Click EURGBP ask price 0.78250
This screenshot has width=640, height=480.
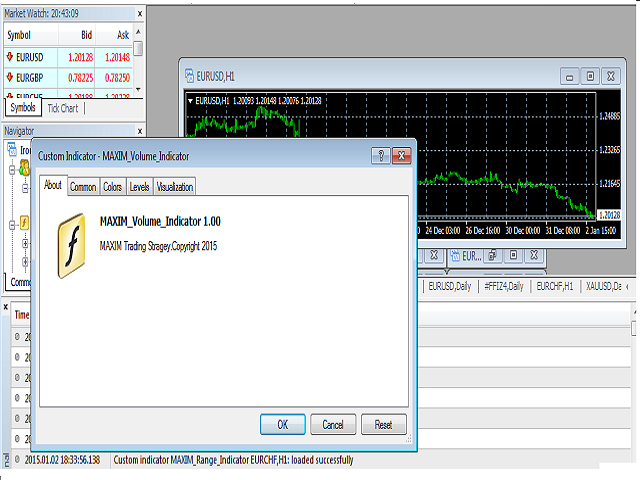coord(117,77)
